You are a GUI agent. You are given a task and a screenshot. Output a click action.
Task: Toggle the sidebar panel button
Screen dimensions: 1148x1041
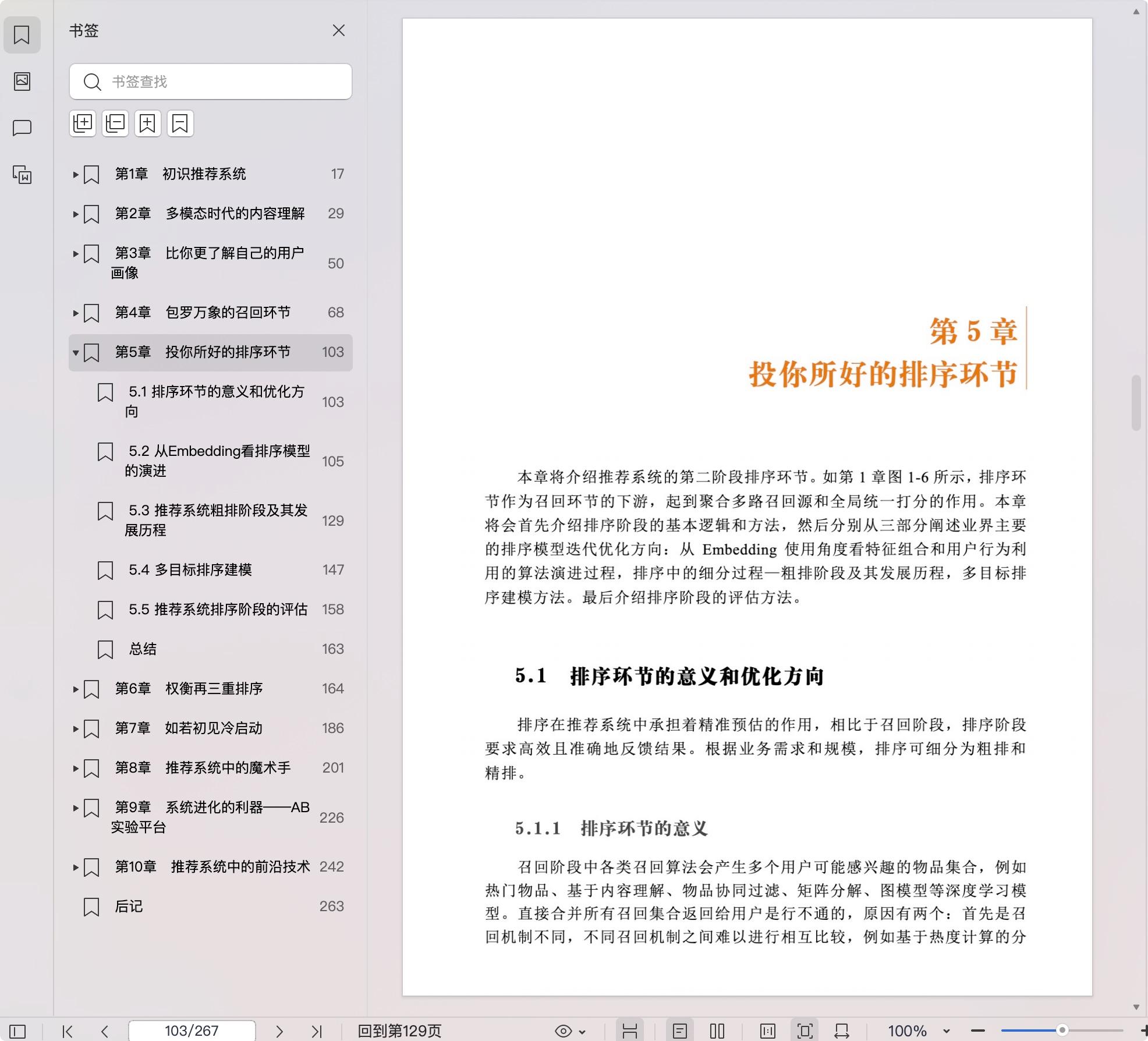17,1031
